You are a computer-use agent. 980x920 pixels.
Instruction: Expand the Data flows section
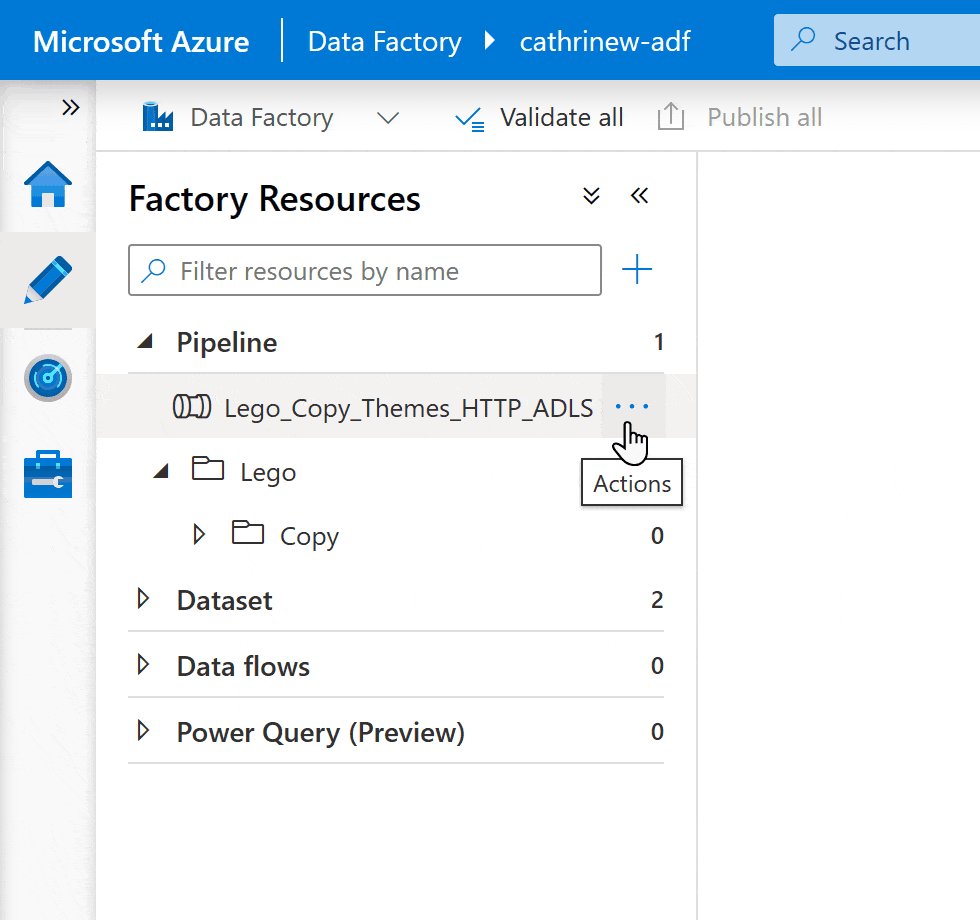click(143, 665)
